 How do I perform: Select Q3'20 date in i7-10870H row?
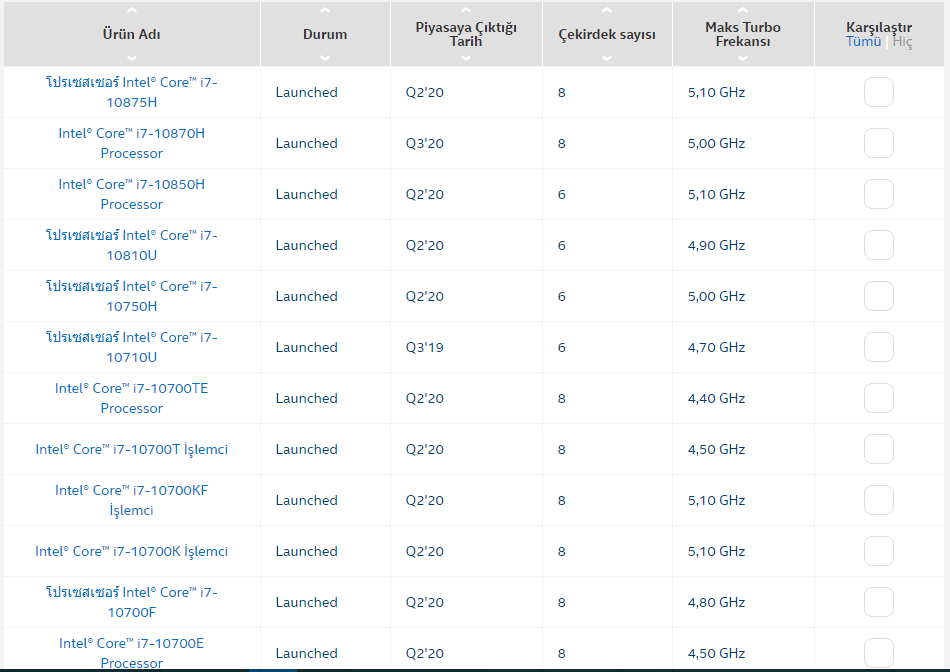tap(425, 143)
